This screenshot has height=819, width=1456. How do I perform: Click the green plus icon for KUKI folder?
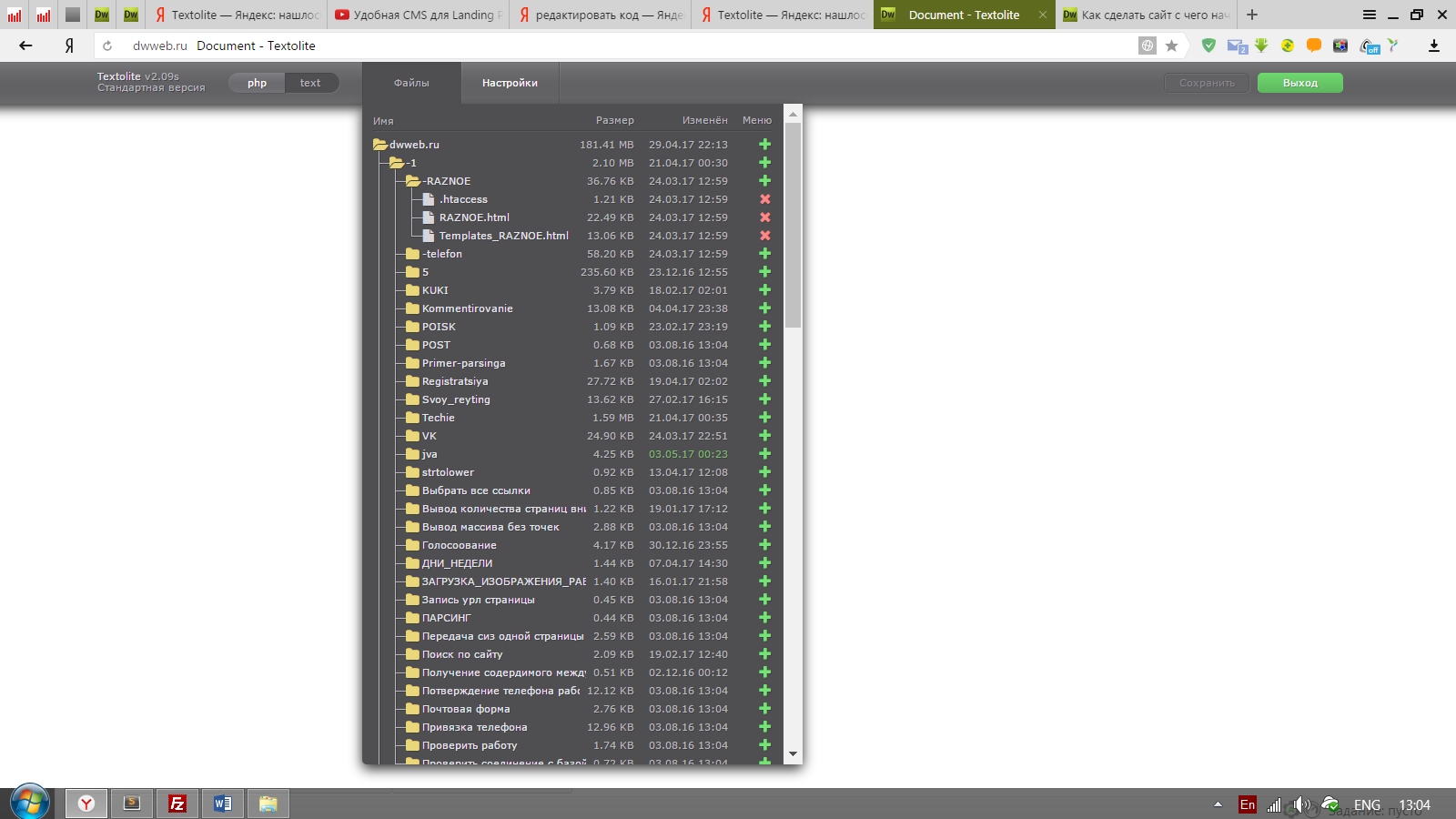(765, 290)
